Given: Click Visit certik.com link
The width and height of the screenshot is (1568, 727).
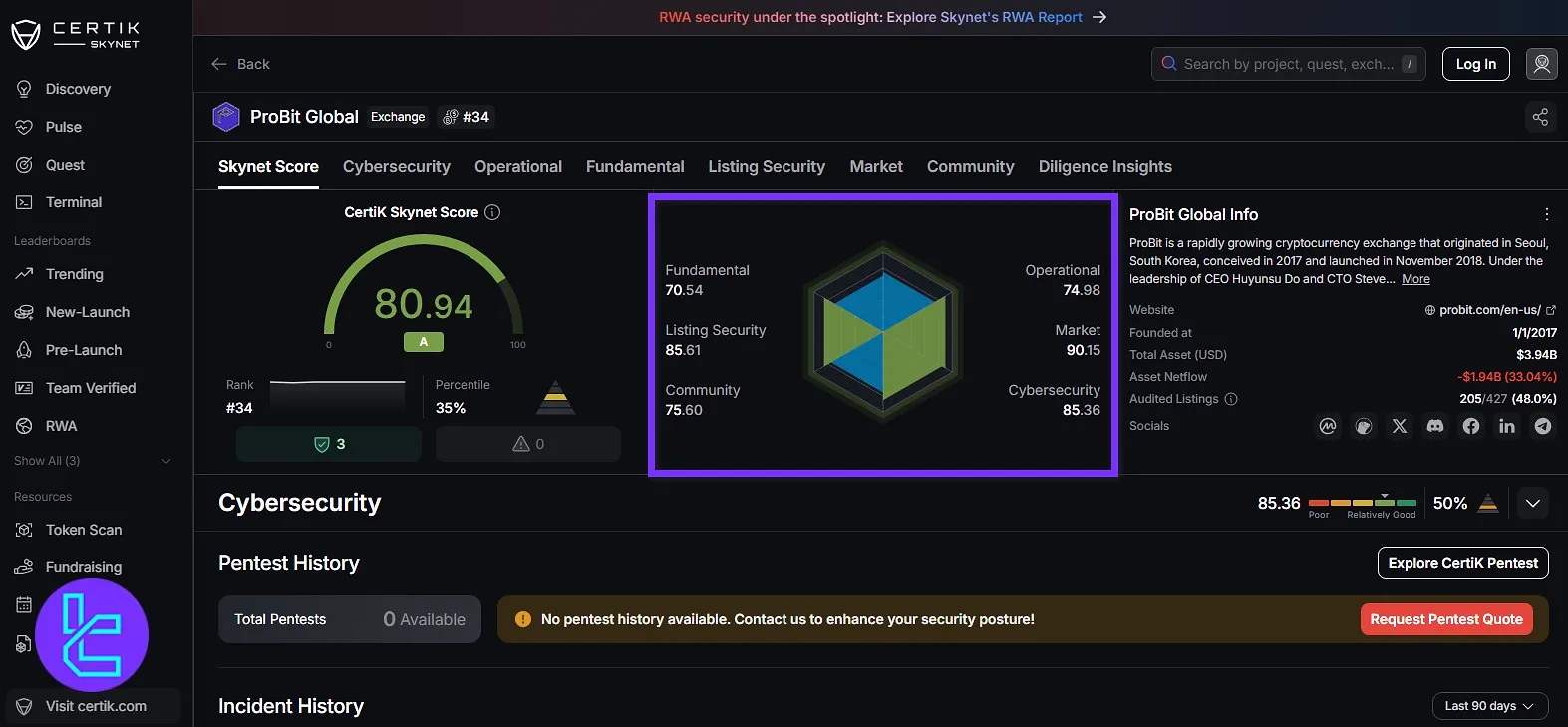Looking at the screenshot, I should tap(93, 706).
